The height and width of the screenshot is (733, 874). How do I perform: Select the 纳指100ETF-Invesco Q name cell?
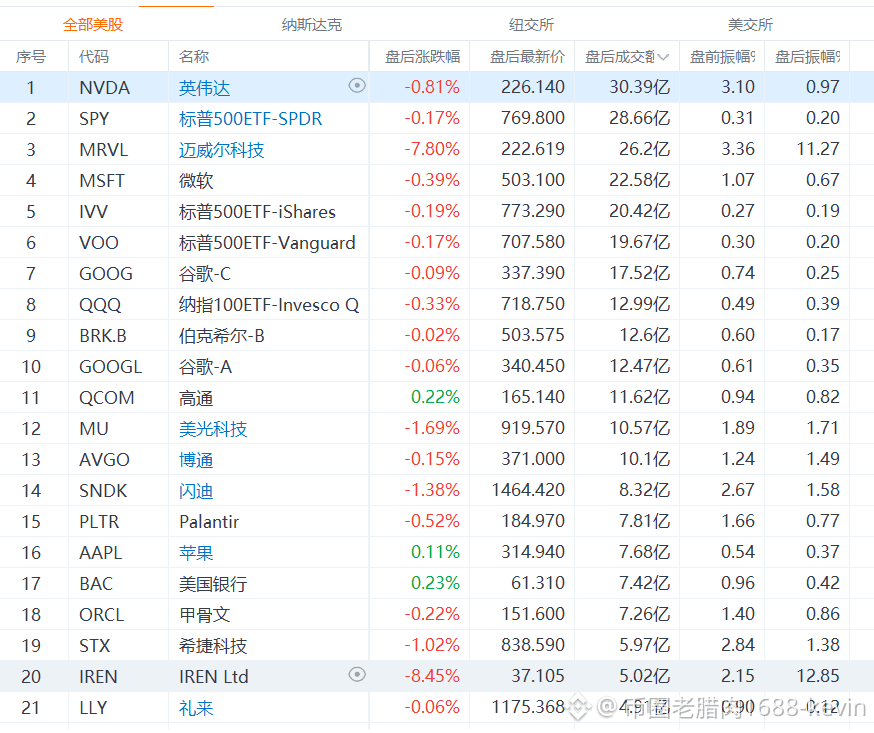pyautogui.click(x=269, y=305)
